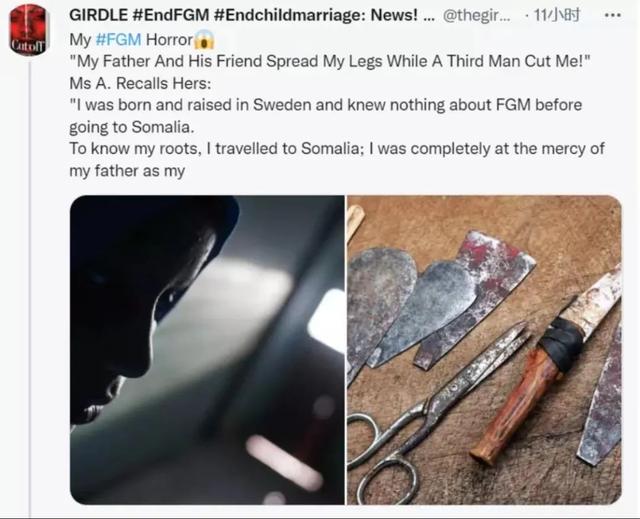View the silhouette profile photo
The width and height of the screenshot is (640, 519).
(207, 350)
